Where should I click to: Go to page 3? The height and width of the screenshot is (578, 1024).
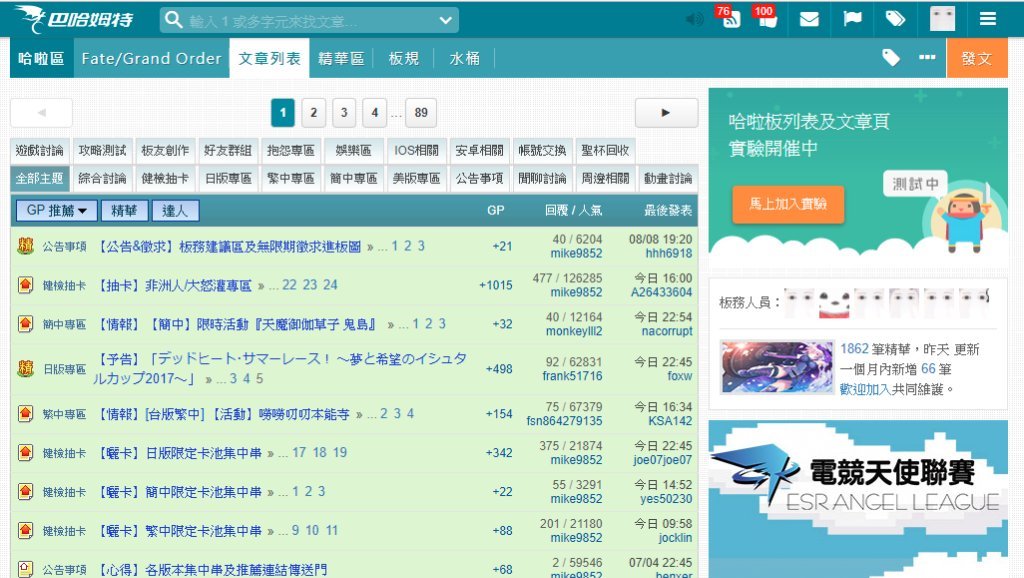344,113
